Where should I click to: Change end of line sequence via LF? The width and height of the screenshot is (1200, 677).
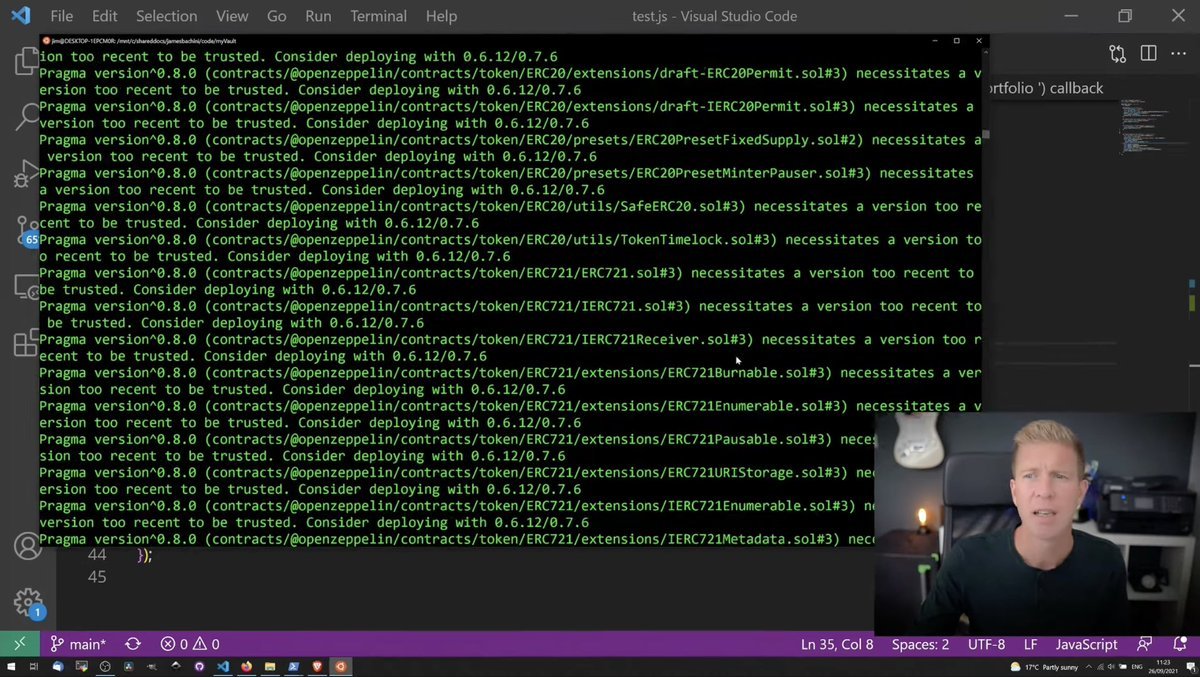click(1030, 644)
